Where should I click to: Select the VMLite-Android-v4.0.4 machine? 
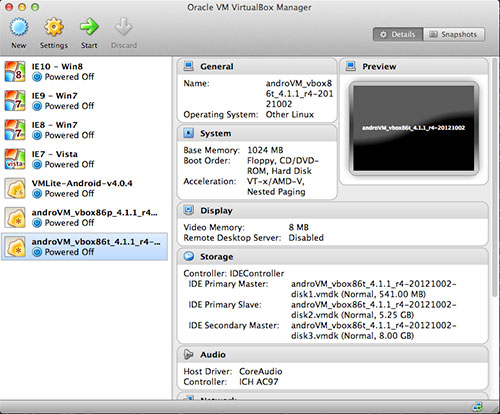point(84,188)
